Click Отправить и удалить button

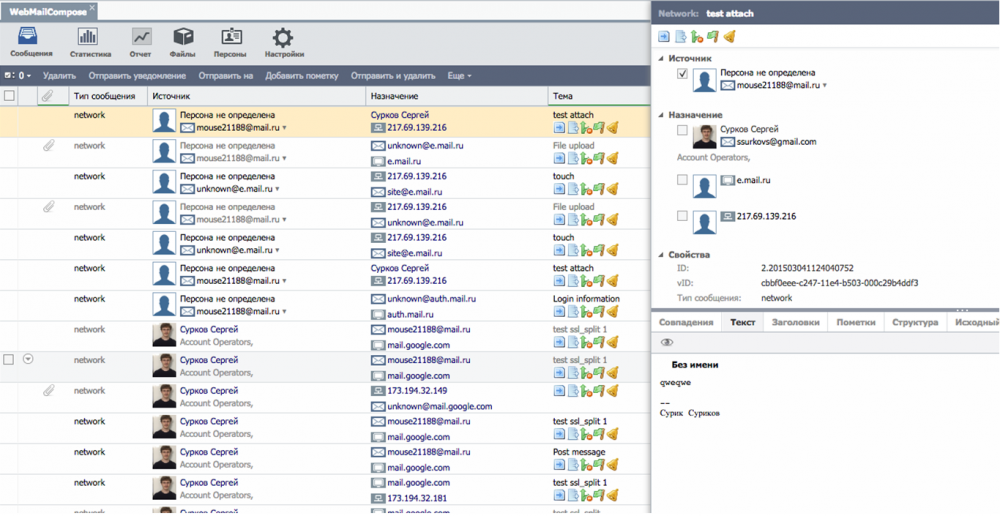(x=393, y=75)
